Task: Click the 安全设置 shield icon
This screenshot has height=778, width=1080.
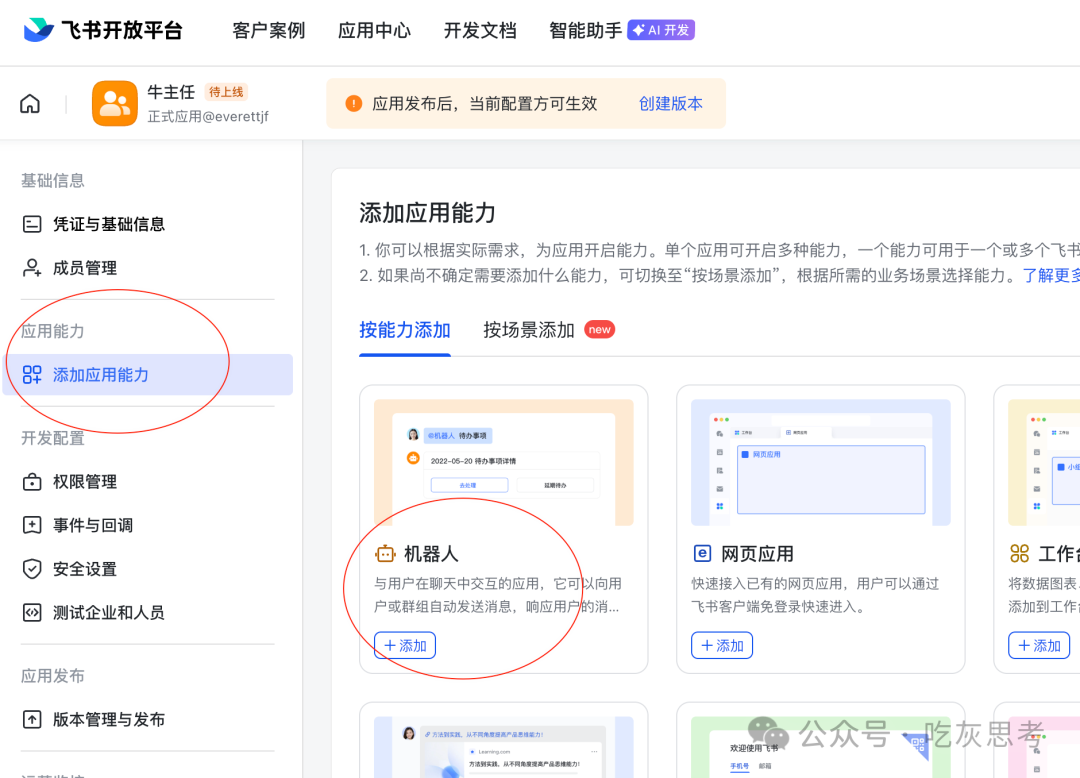Action: 32,569
